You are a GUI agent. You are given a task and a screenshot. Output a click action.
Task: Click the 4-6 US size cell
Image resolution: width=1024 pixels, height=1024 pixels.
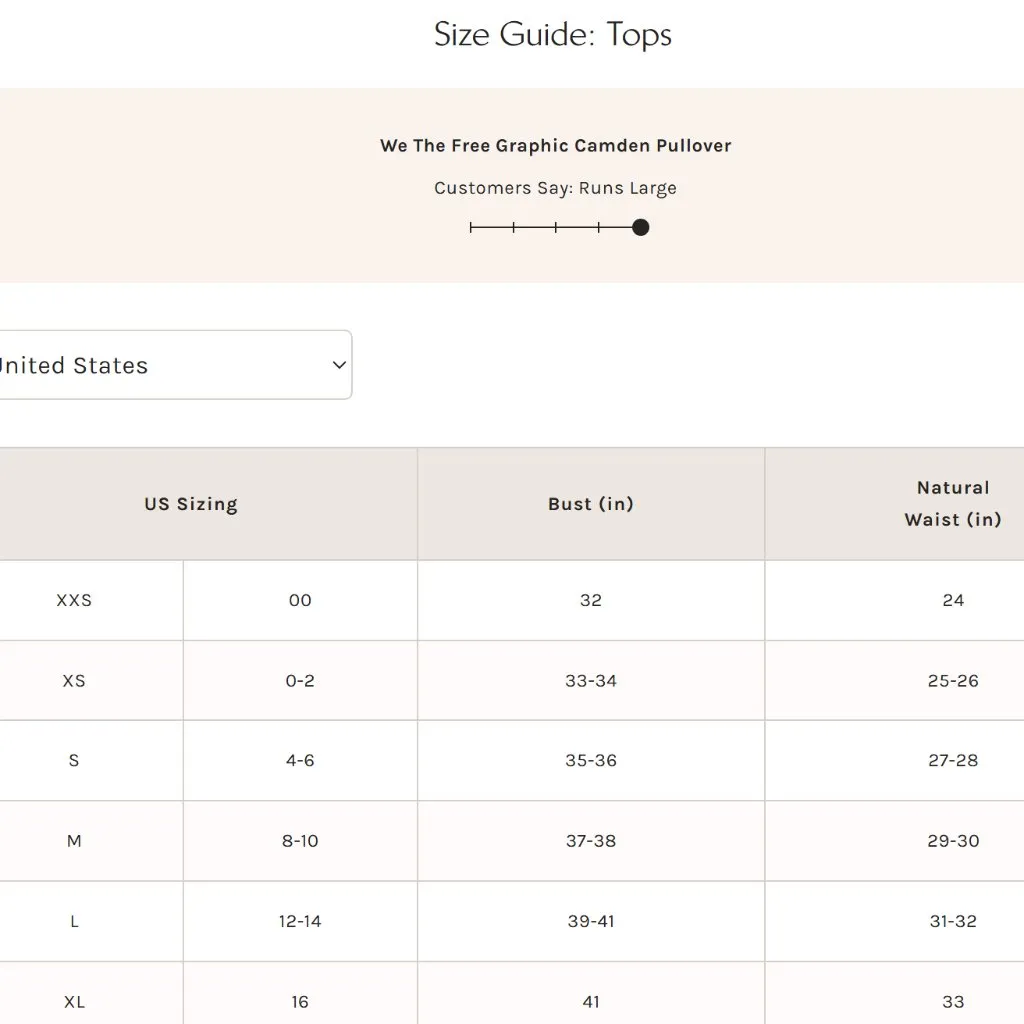tap(300, 760)
